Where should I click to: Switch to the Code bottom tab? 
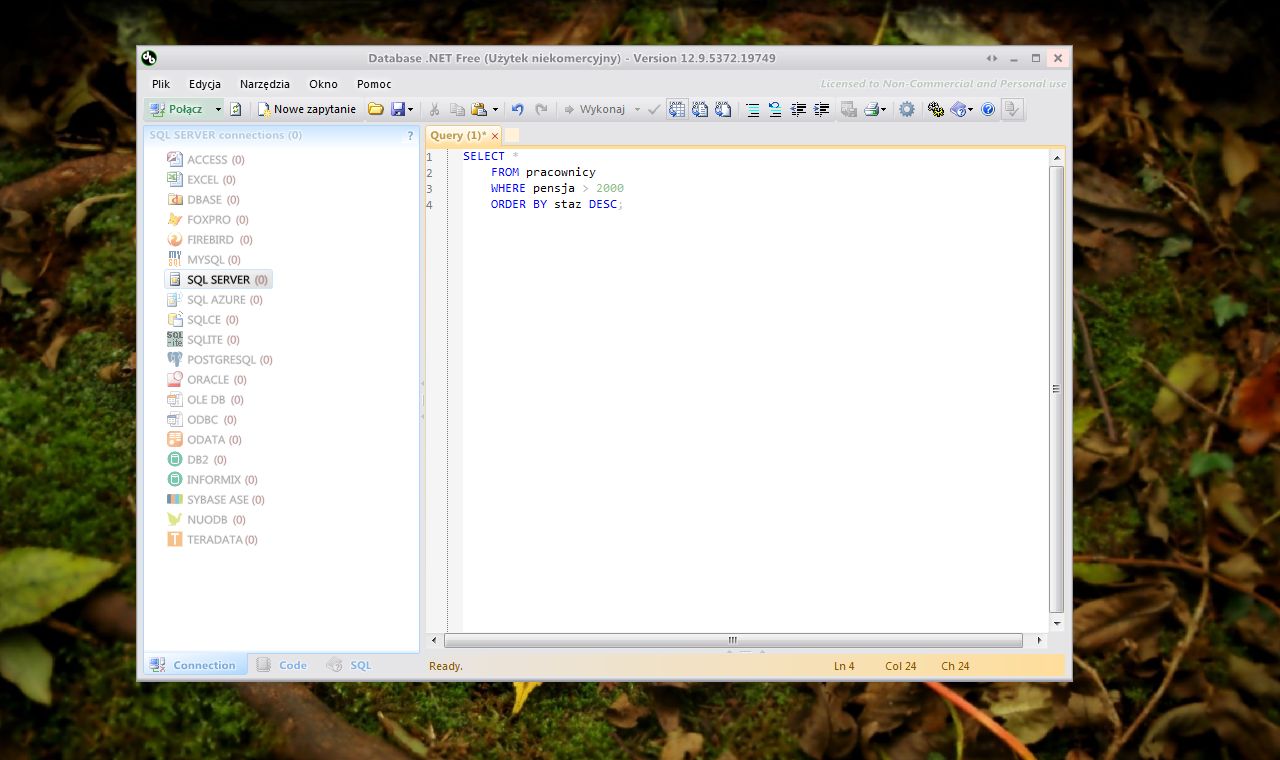coord(282,665)
